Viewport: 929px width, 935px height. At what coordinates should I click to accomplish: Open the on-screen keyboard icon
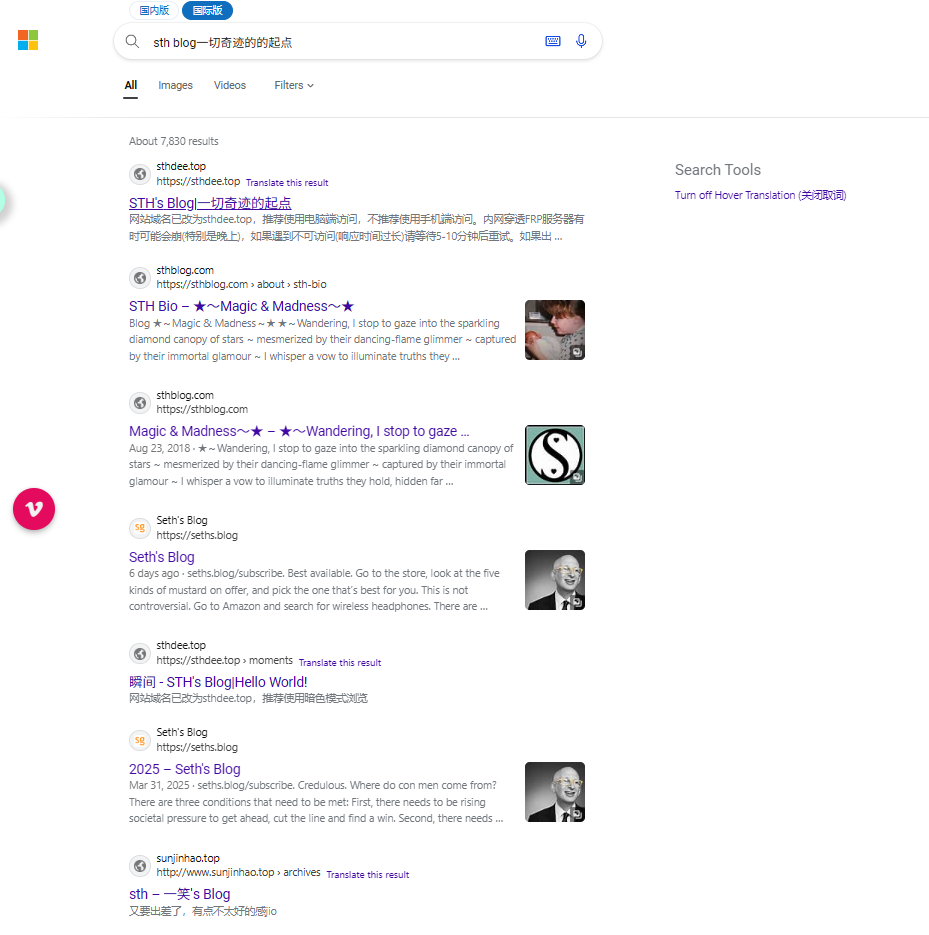(x=553, y=41)
